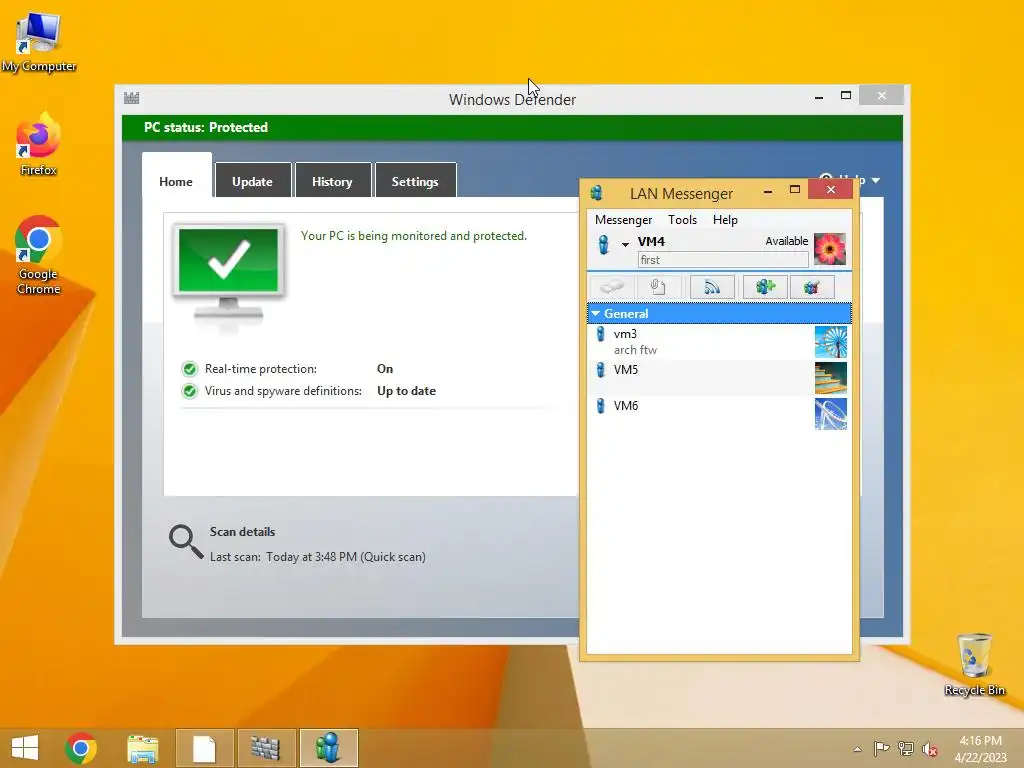Open the Help menu in LAN Messenger
The image size is (1024, 768).
tap(725, 220)
